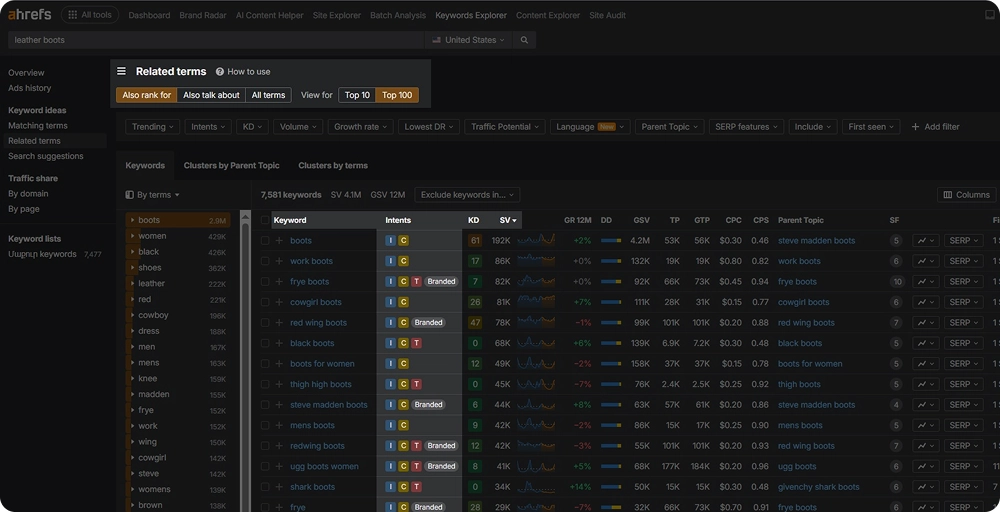Click the By terms panel icon
The height and width of the screenshot is (512, 1000).
point(129,194)
